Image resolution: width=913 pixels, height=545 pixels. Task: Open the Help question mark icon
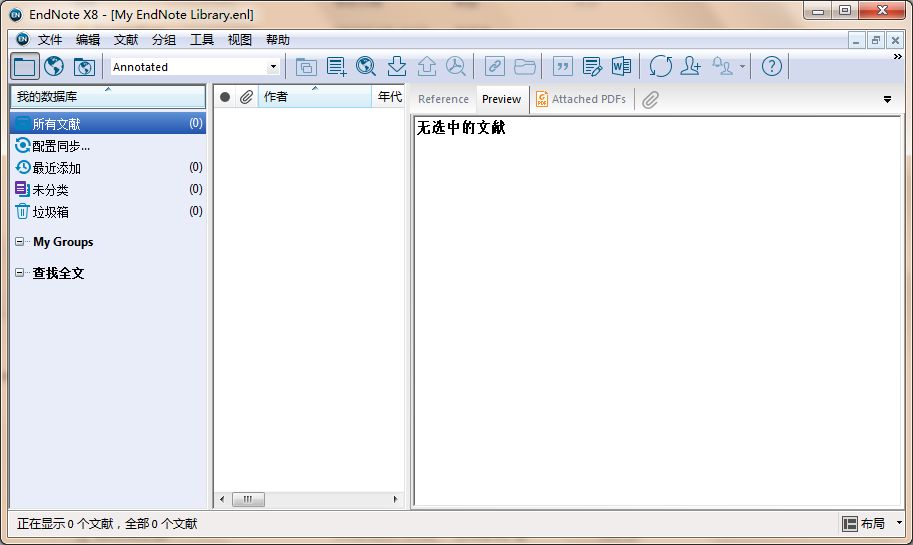pos(772,66)
